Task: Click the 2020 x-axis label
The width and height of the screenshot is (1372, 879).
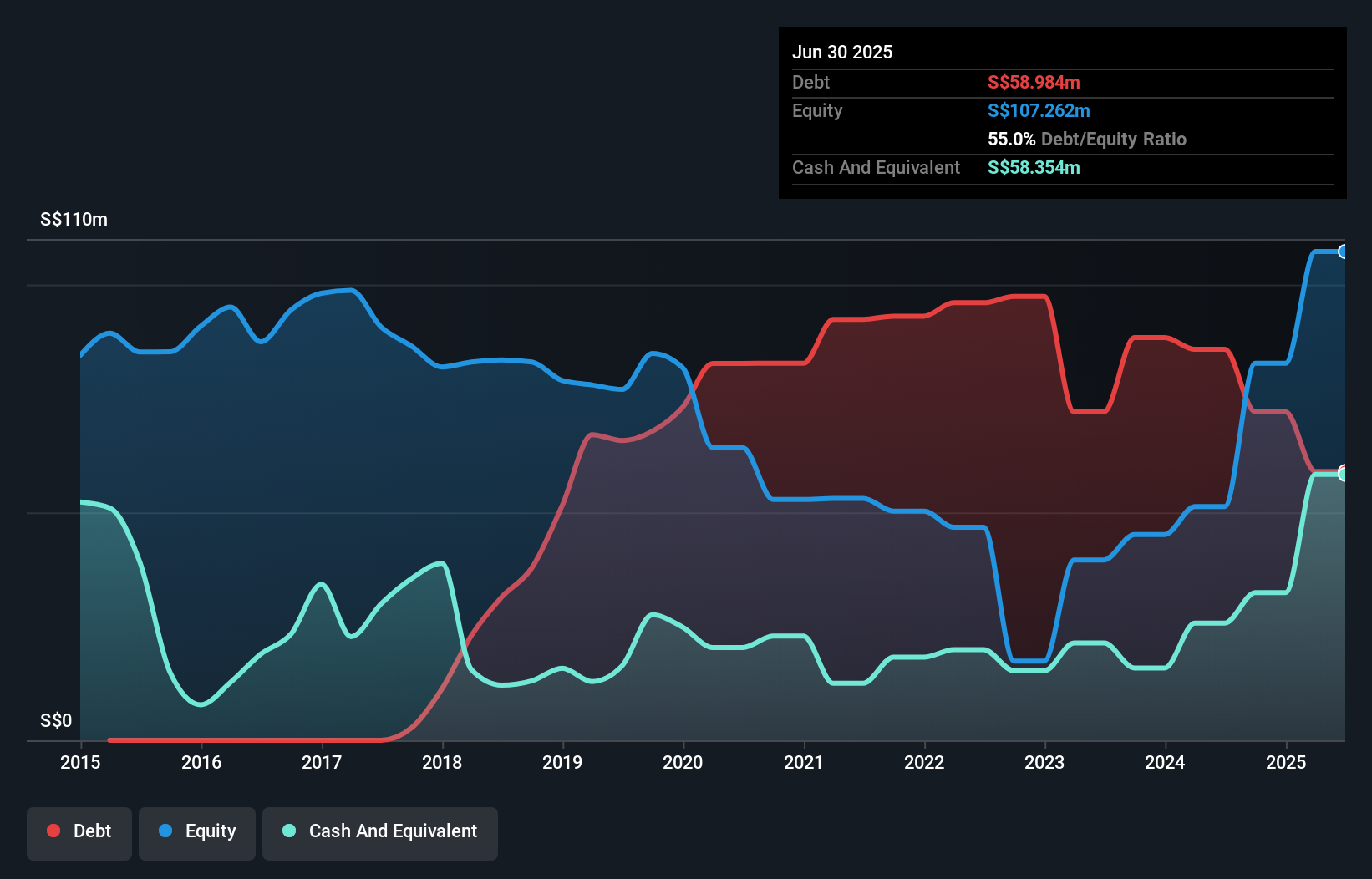Action: pos(683,762)
